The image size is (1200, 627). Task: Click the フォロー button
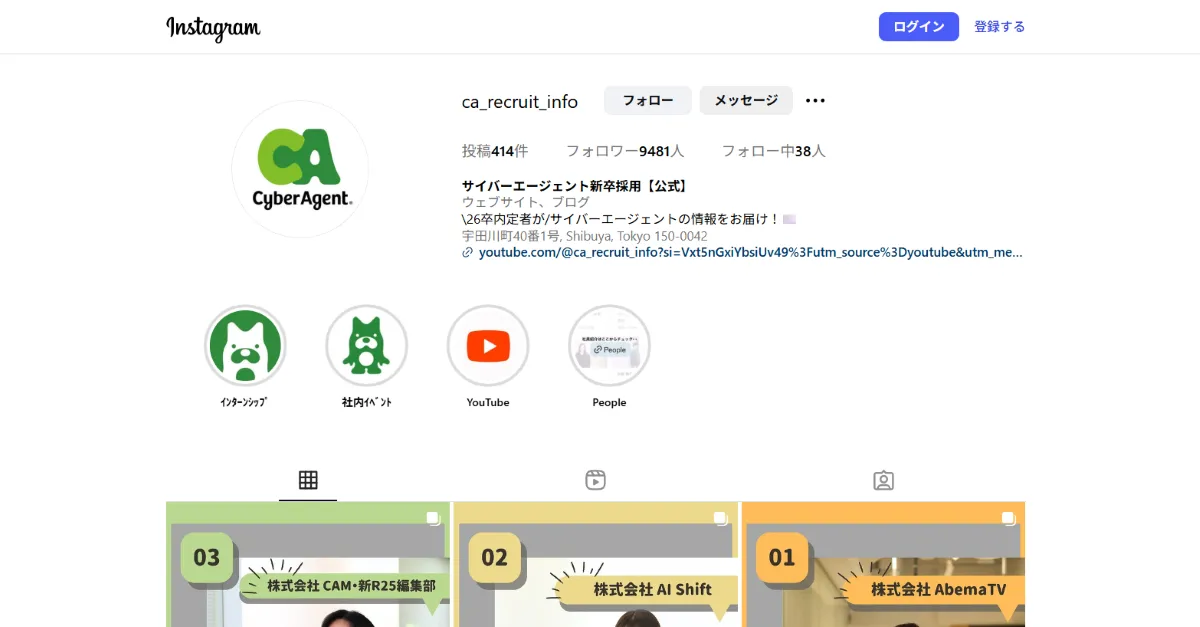(648, 100)
